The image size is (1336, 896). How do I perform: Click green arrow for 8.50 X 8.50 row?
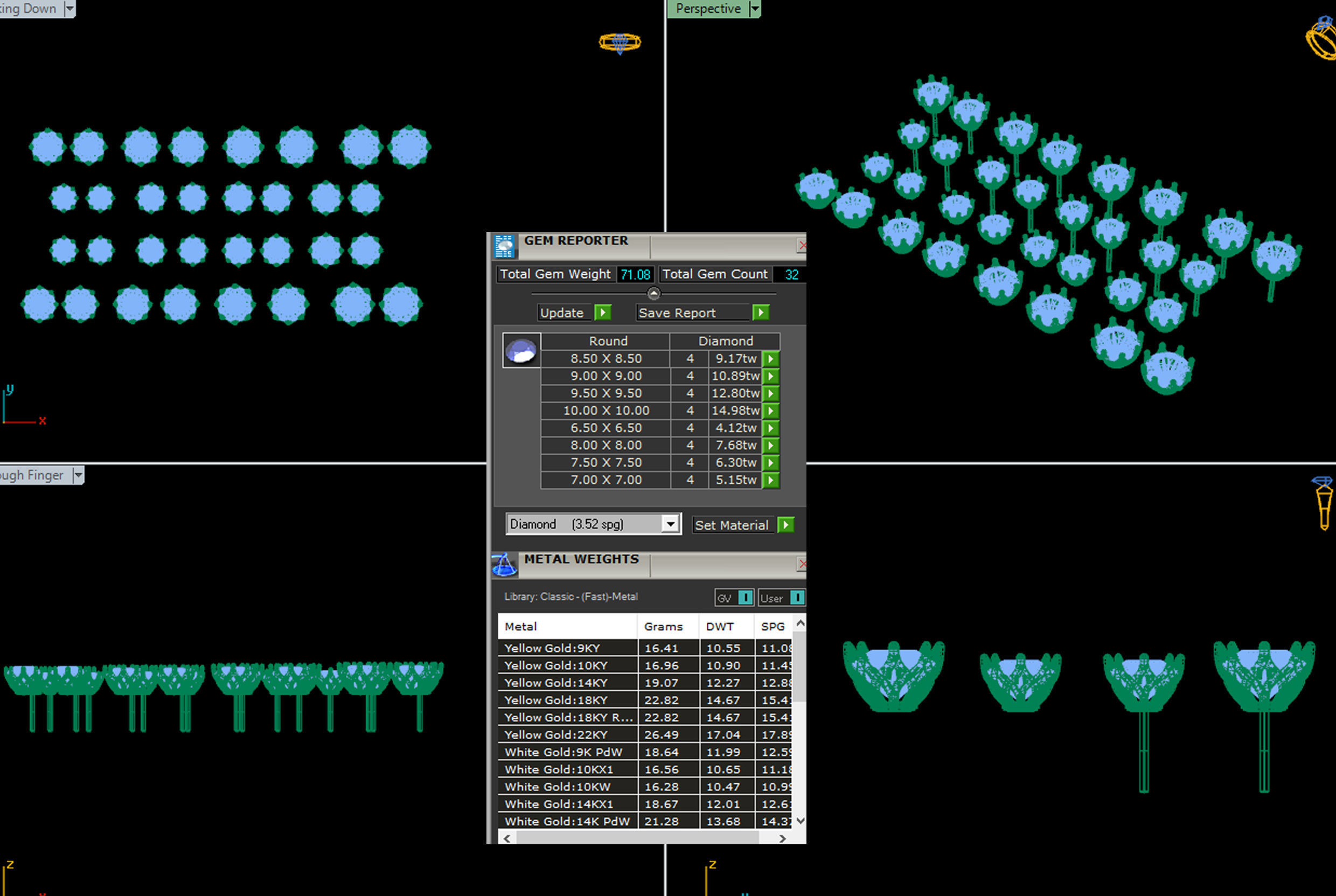pyautogui.click(x=770, y=359)
